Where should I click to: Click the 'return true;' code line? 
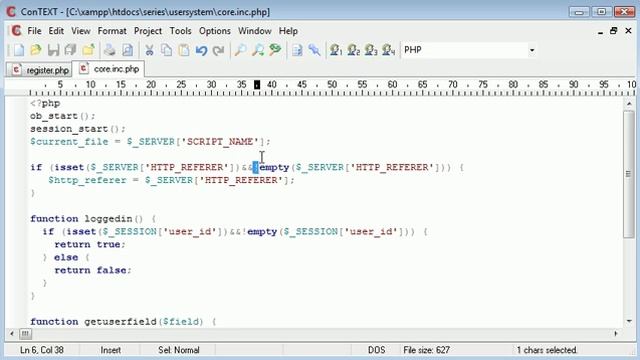pos(90,244)
